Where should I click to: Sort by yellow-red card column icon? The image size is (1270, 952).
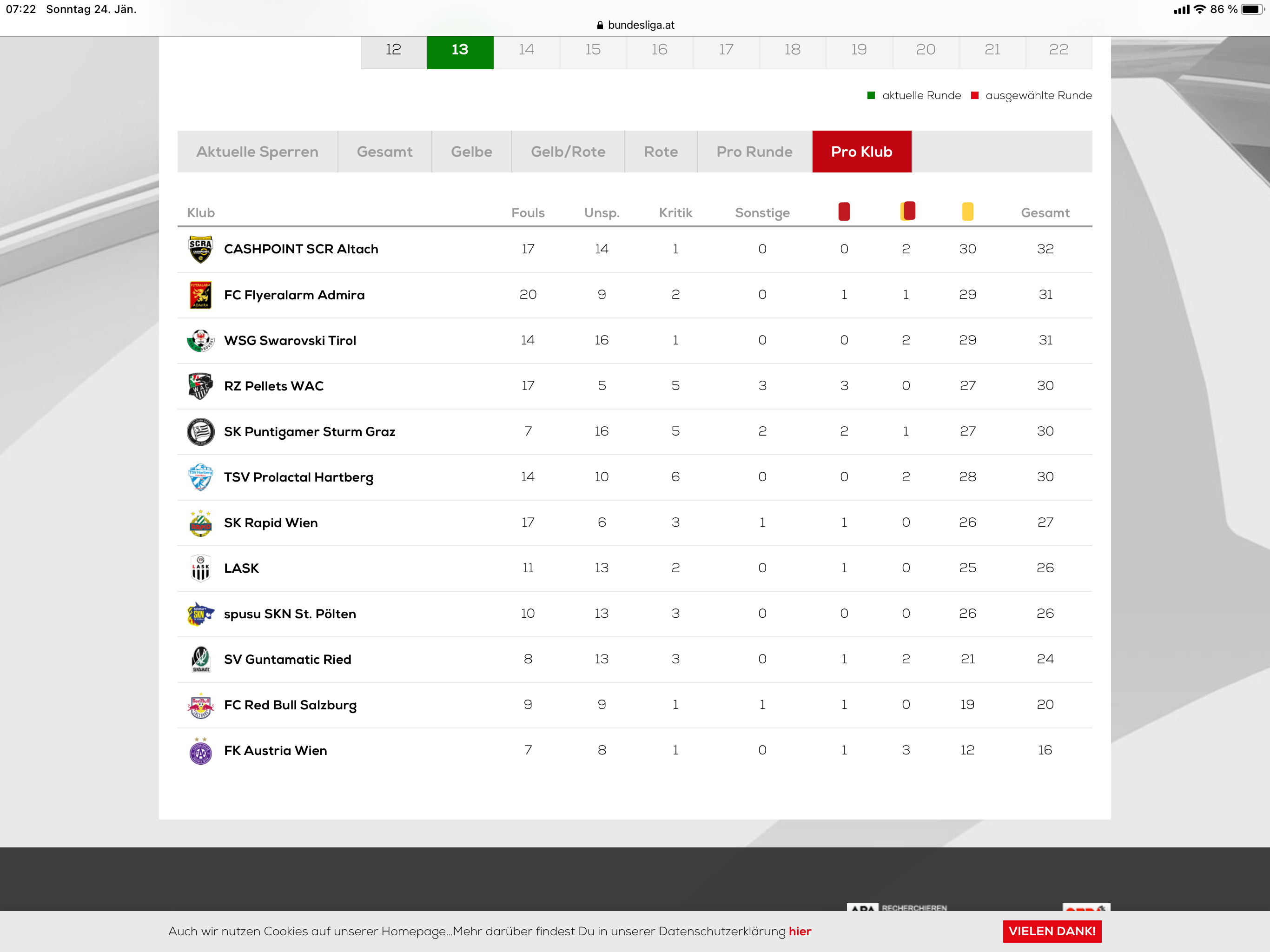(x=907, y=212)
